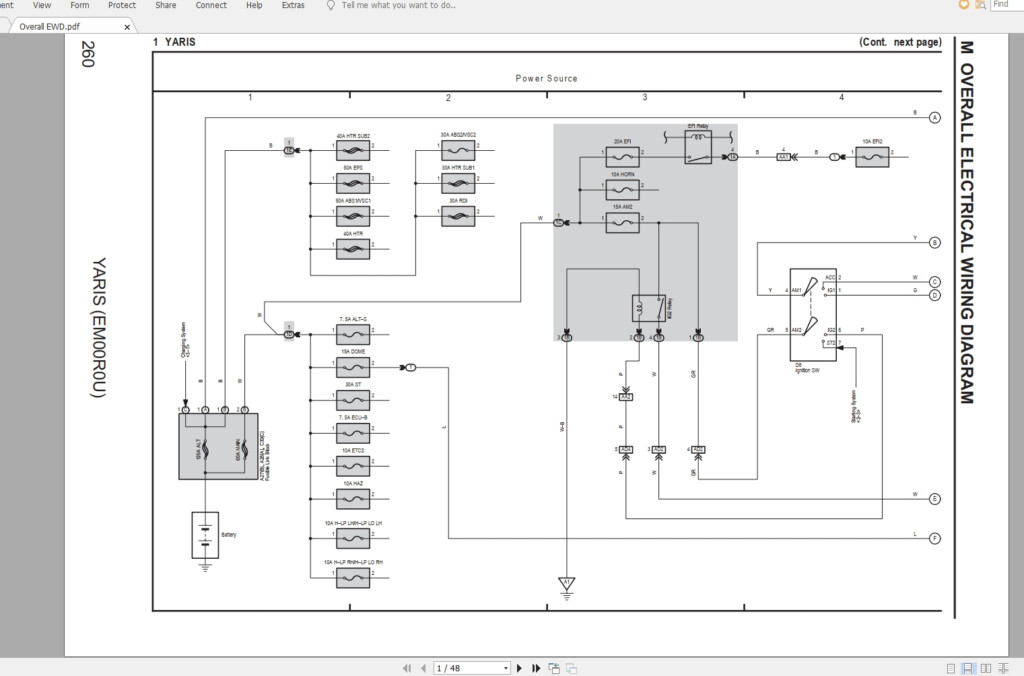Switch to continuous facing view mode
Viewport: 1024px width, 676px height.
[x=1004, y=668]
